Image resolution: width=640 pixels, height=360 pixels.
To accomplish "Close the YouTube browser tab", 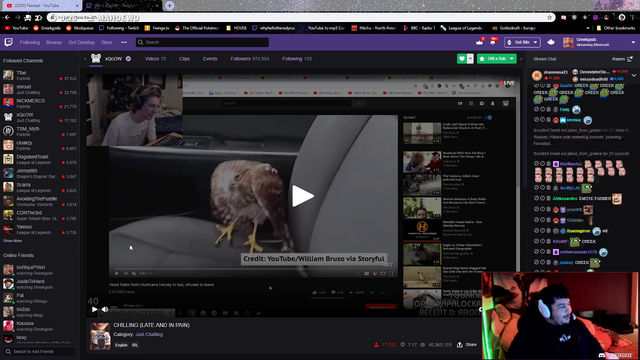I will pos(77,6).
